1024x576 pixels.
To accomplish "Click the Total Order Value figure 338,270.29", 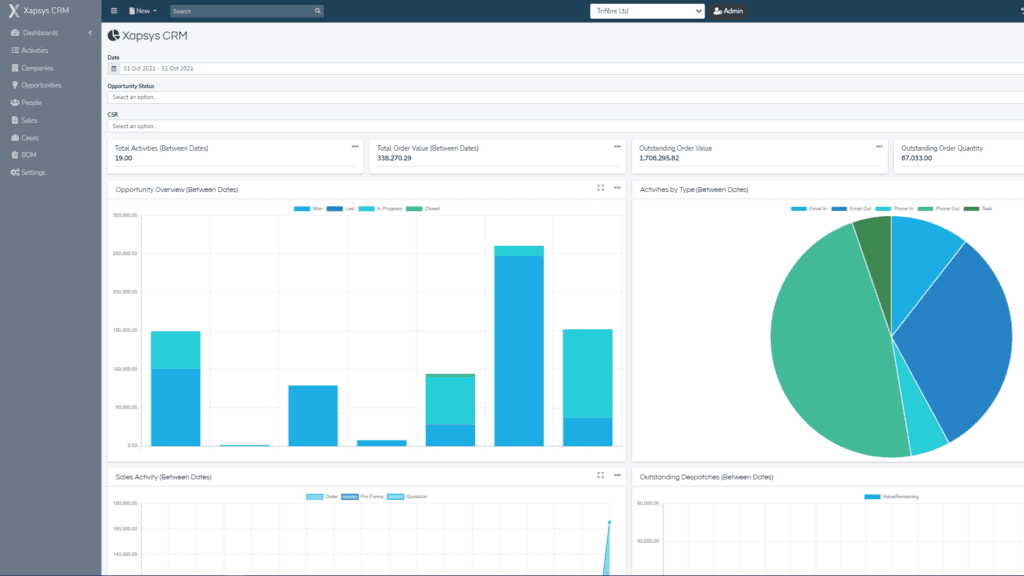I will pyautogui.click(x=394, y=158).
